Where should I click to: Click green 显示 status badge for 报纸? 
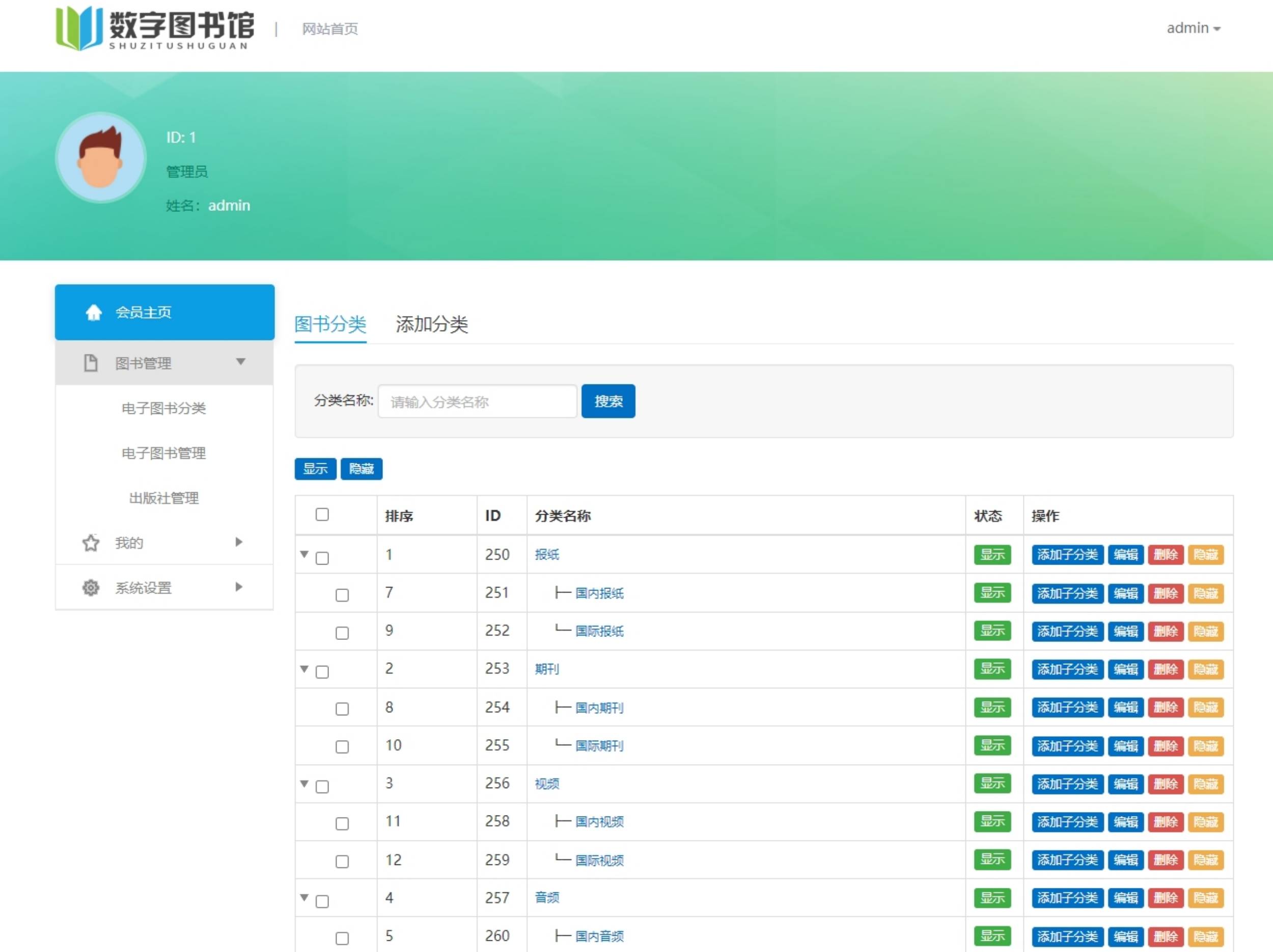coord(991,554)
